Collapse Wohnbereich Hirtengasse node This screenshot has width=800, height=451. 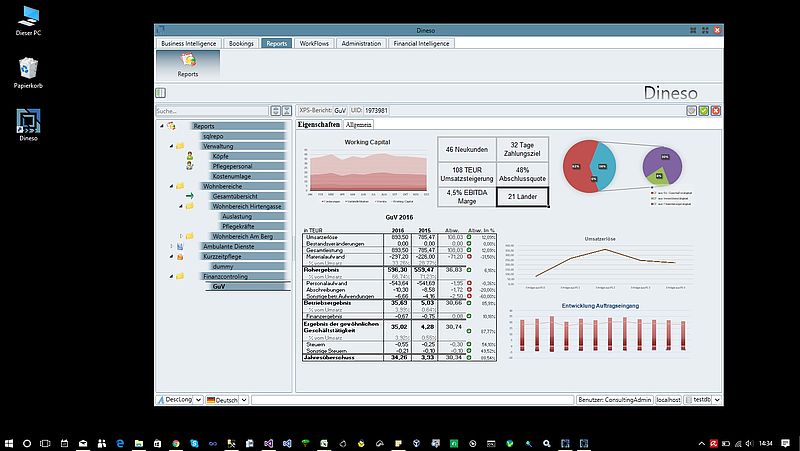click(x=181, y=206)
